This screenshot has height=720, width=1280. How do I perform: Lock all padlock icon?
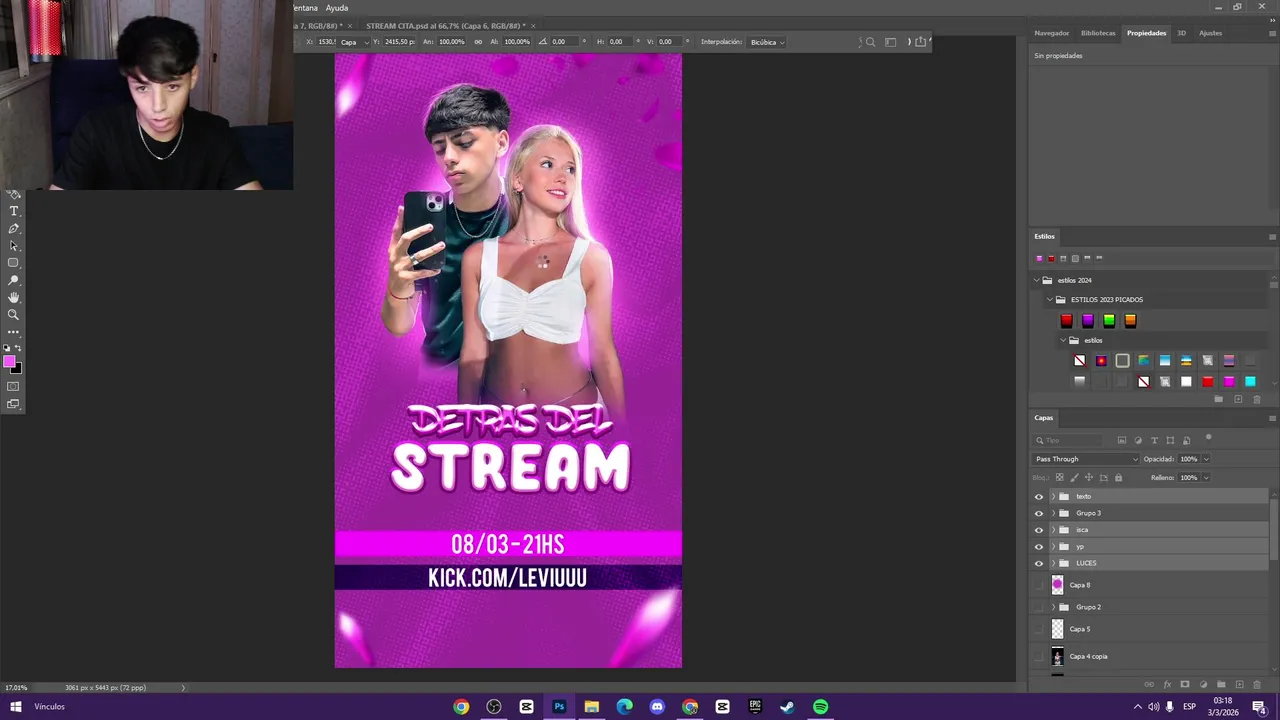pos(1118,477)
